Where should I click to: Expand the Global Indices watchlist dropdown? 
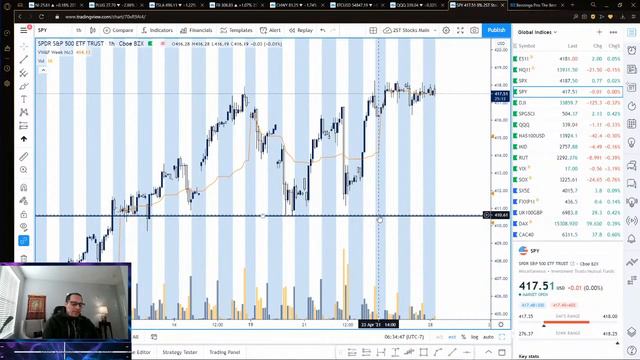tap(537, 32)
